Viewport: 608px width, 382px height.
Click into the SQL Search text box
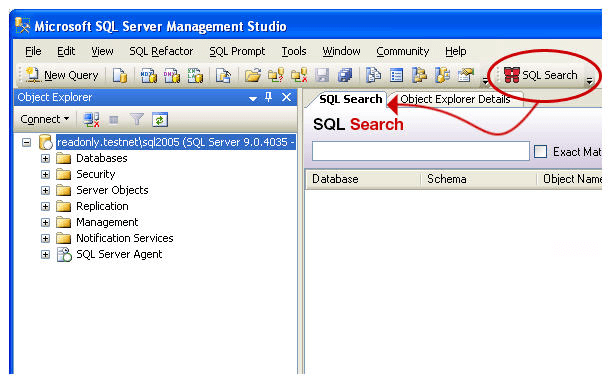[421, 151]
